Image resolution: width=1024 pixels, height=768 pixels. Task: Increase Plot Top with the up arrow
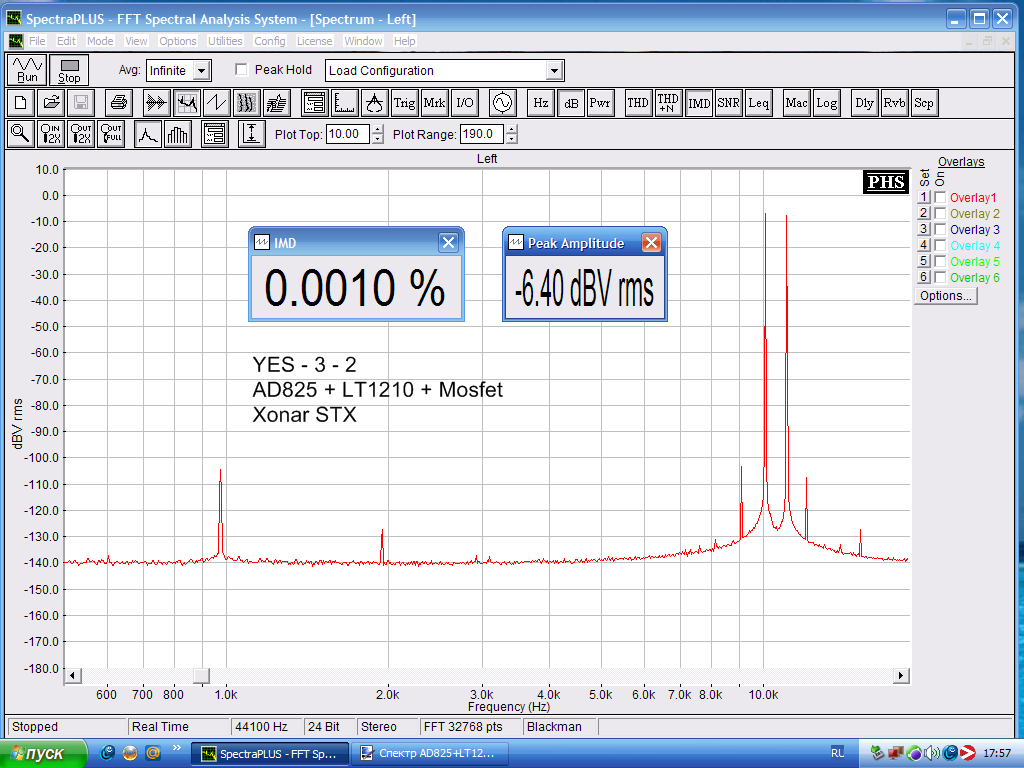click(377, 129)
